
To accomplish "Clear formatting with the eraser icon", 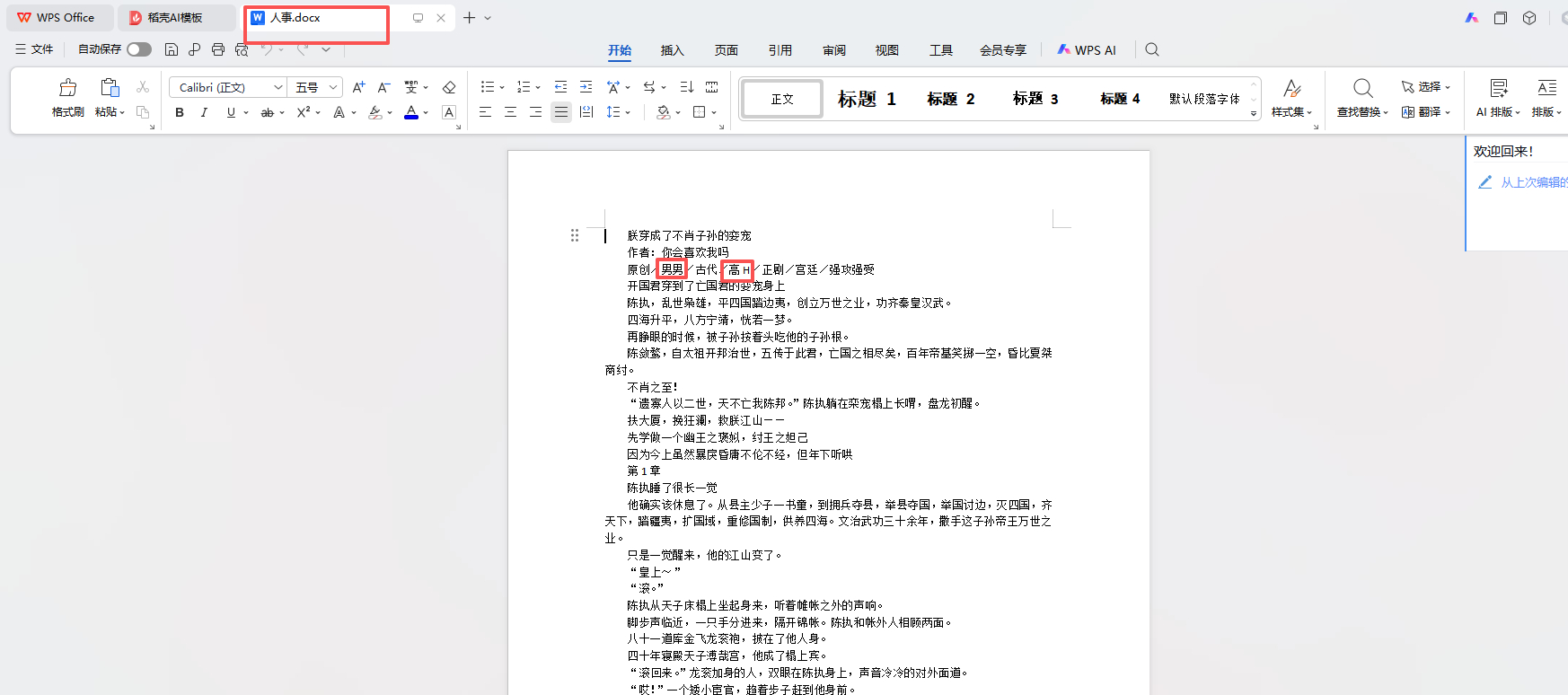I will (449, 87).
